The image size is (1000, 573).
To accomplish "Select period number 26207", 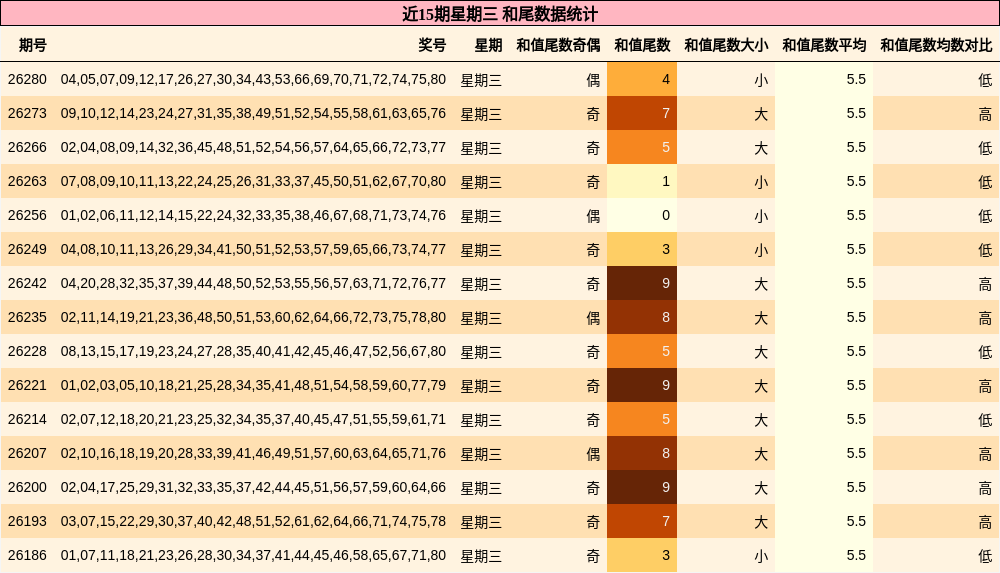I will click(x=27, y=453).
